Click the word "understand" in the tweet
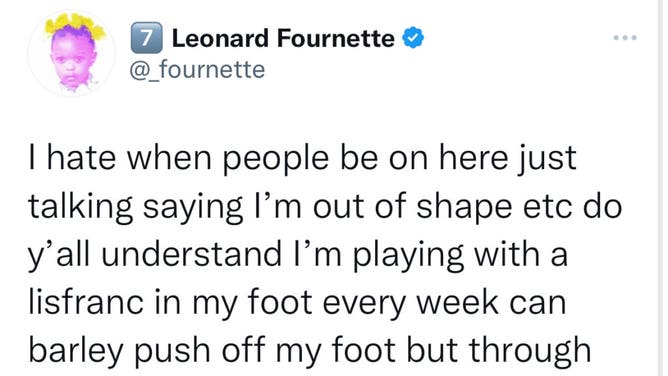The image size is (668, 376). [191, 254]
